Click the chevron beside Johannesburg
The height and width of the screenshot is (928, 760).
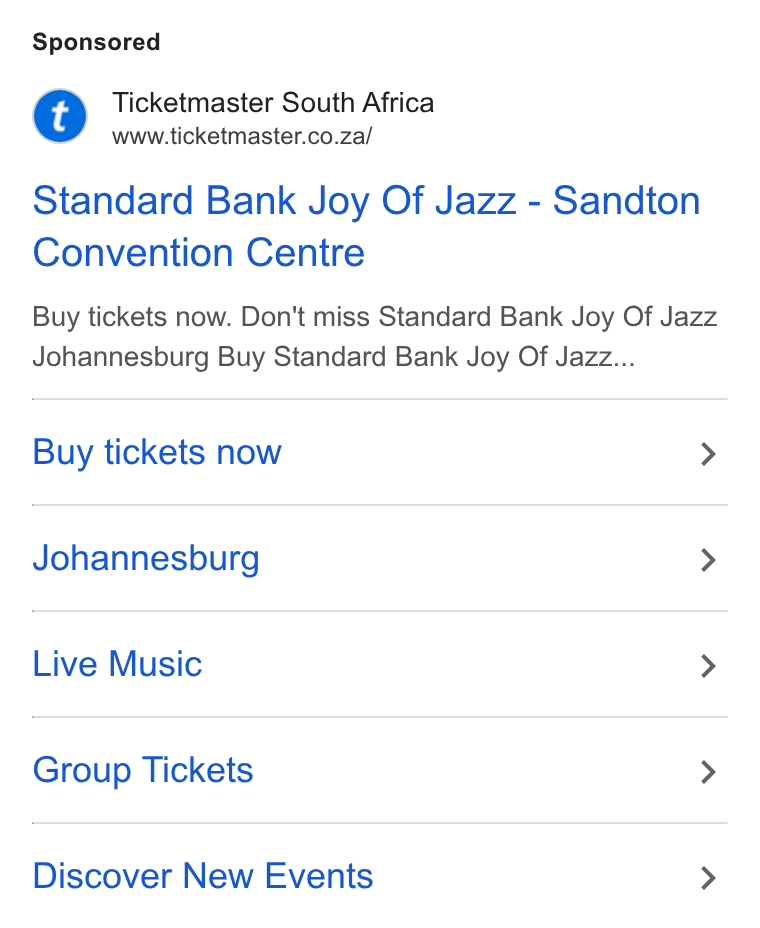(708, 560)
